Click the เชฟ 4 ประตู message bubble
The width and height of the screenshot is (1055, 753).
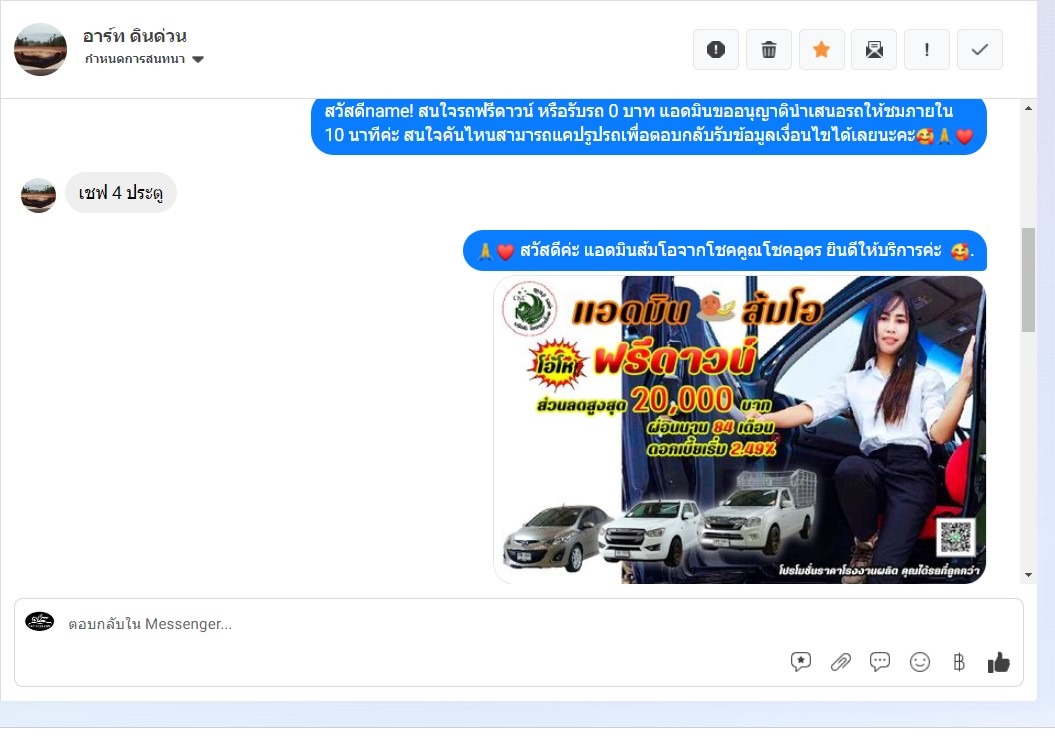(121, 193)
